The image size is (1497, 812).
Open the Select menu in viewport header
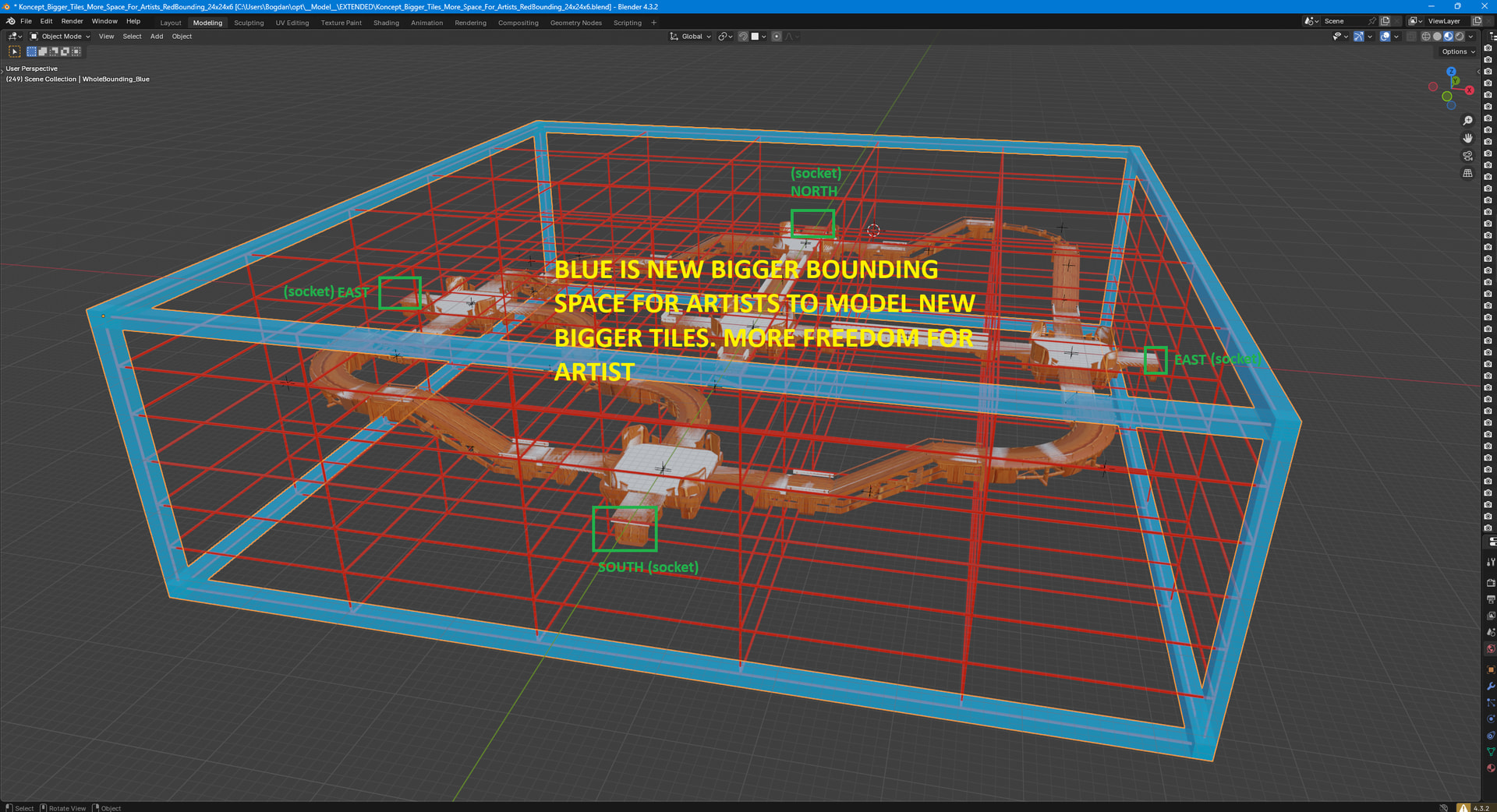(133, 37)
